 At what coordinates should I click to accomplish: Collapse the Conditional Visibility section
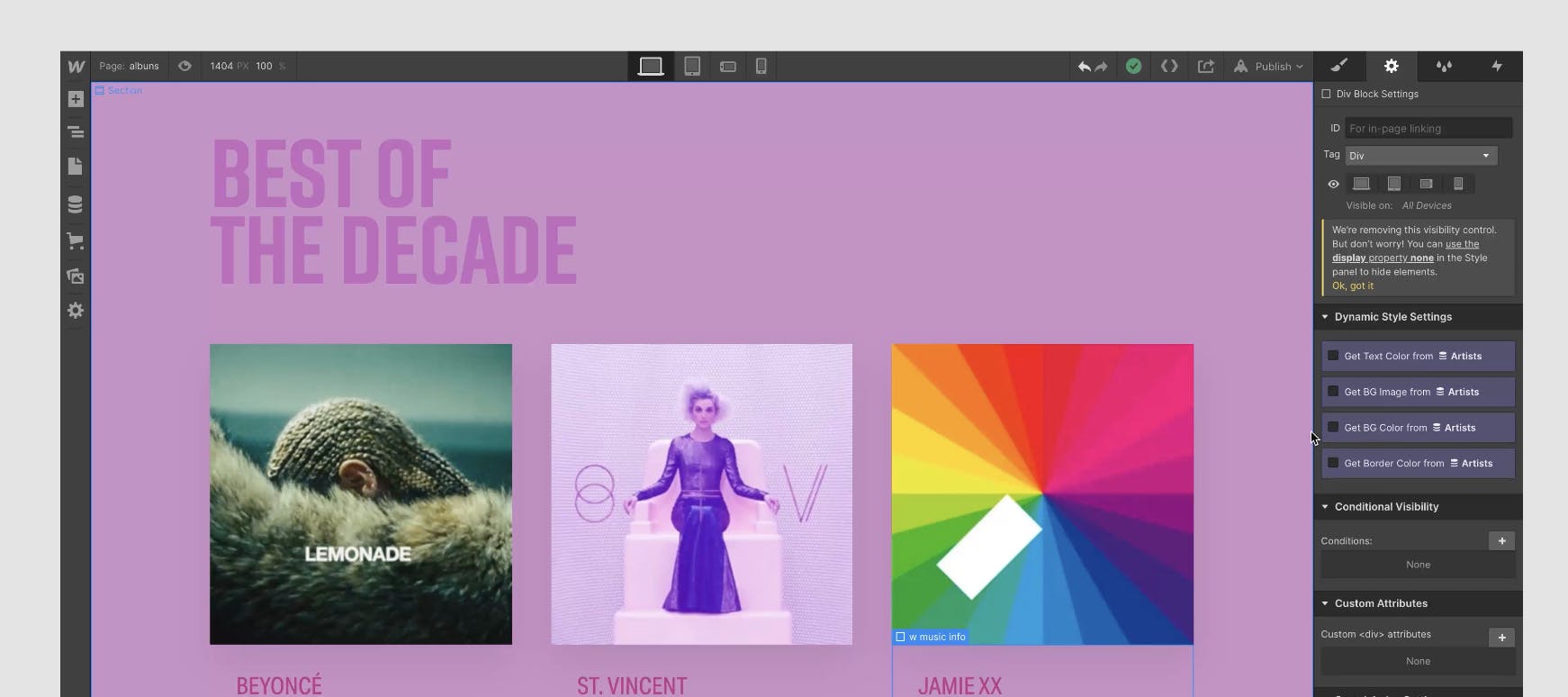1325,507
